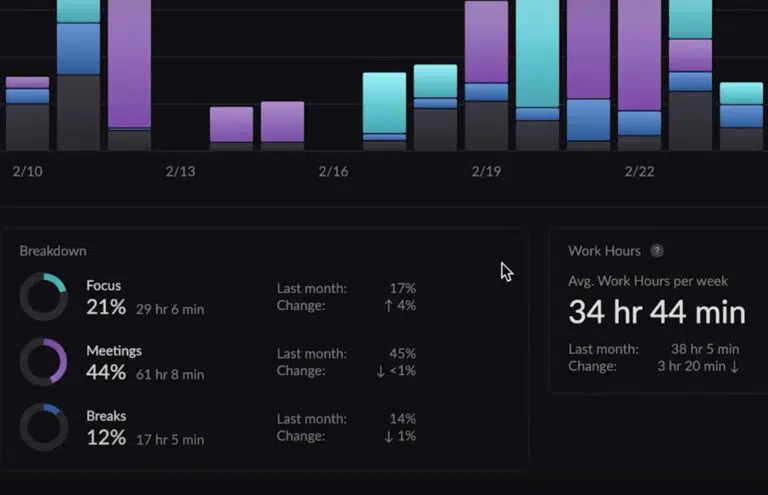
Task: Click the Focus donut chart icon
Action: click(x=44, y=297)
